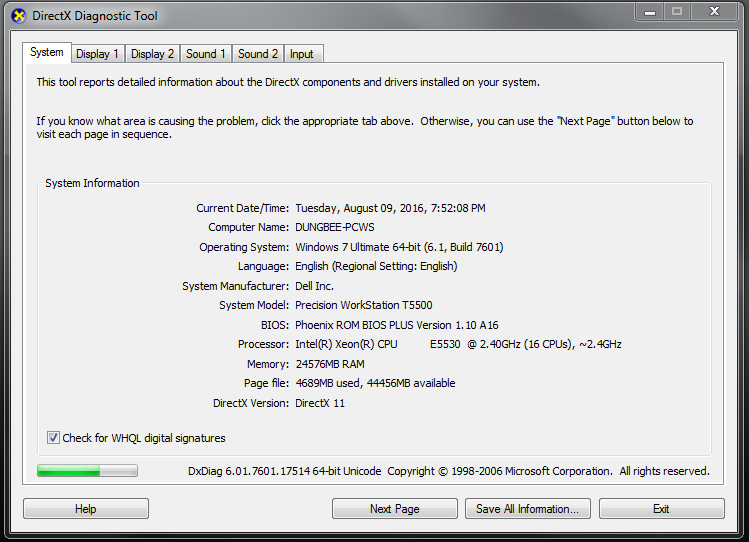This screenshot has width=749, height=542.
Task: Click the Windows 7 Ultimate operating system text
Action: [x=399, y=247]
